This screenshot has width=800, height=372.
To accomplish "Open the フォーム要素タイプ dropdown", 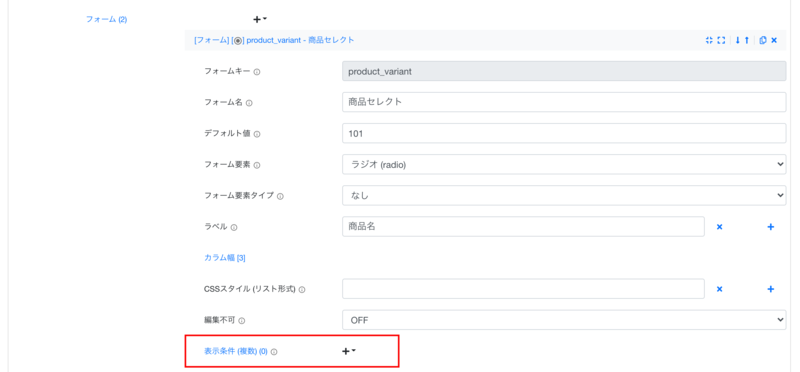I will (x=564, y=195).
